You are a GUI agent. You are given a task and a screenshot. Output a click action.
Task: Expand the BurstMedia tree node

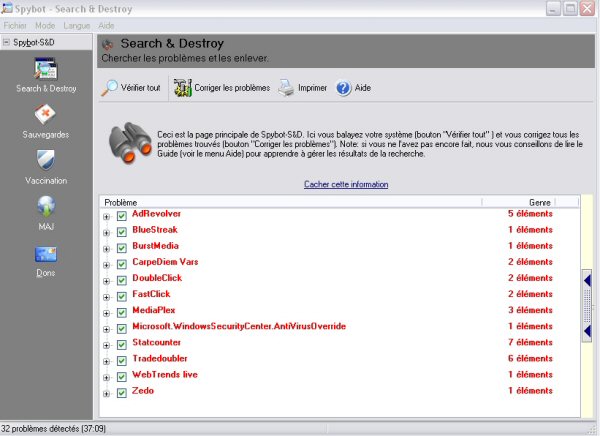[x=106, y=249]
